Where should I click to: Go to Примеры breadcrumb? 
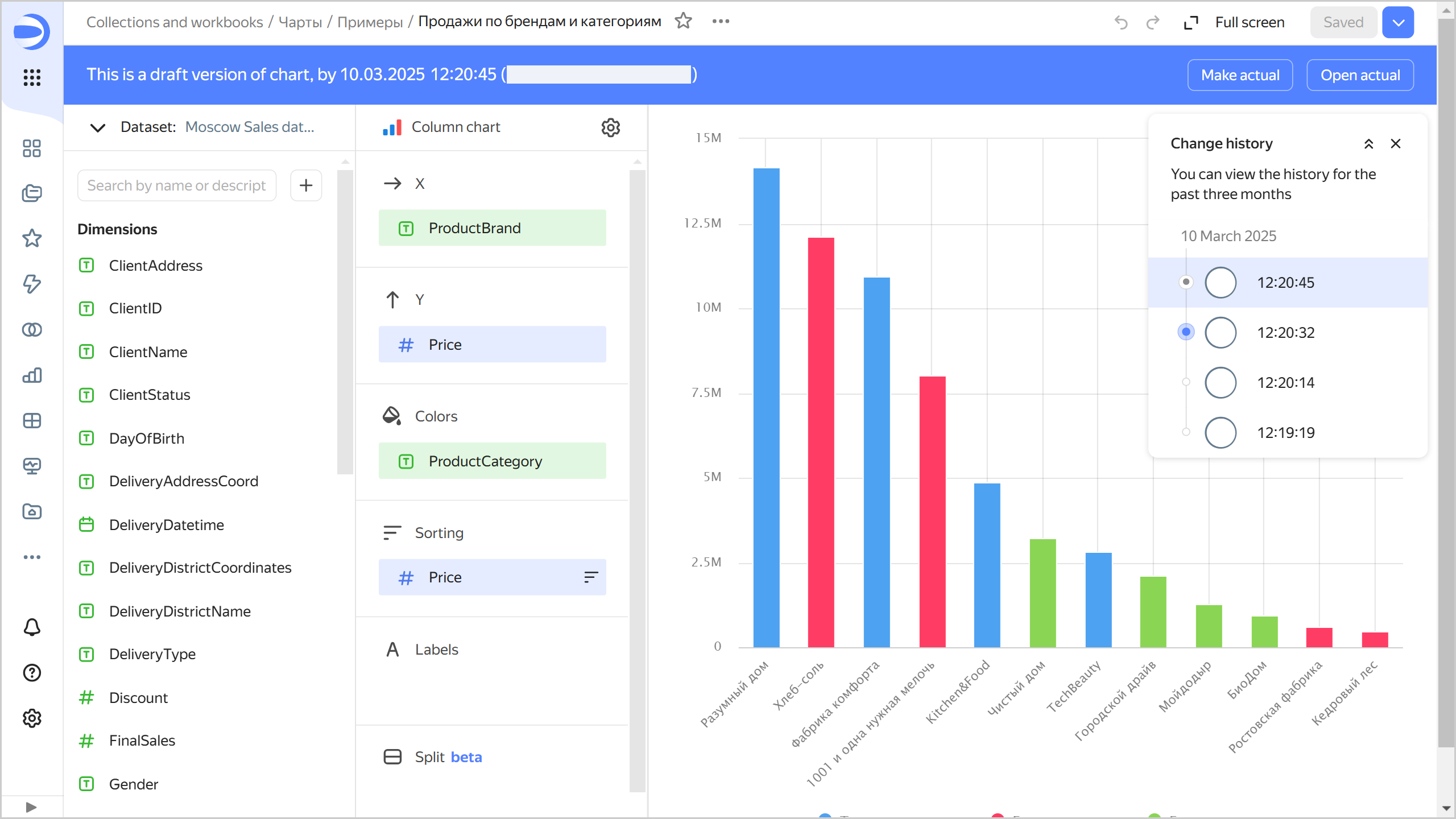point(370,22)
